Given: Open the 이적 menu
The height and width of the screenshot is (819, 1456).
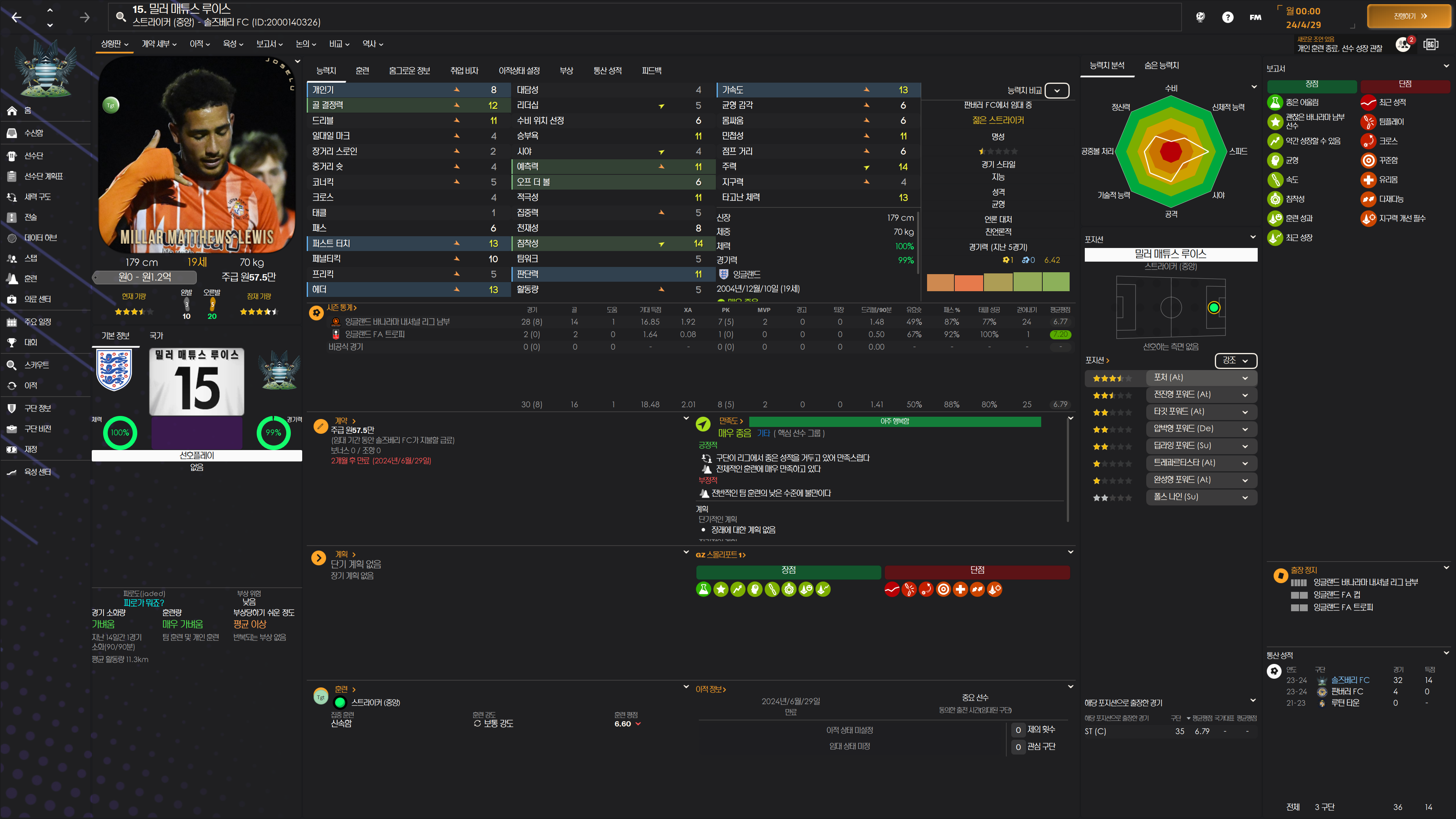Looking at the screenshot, I should 199,44.
